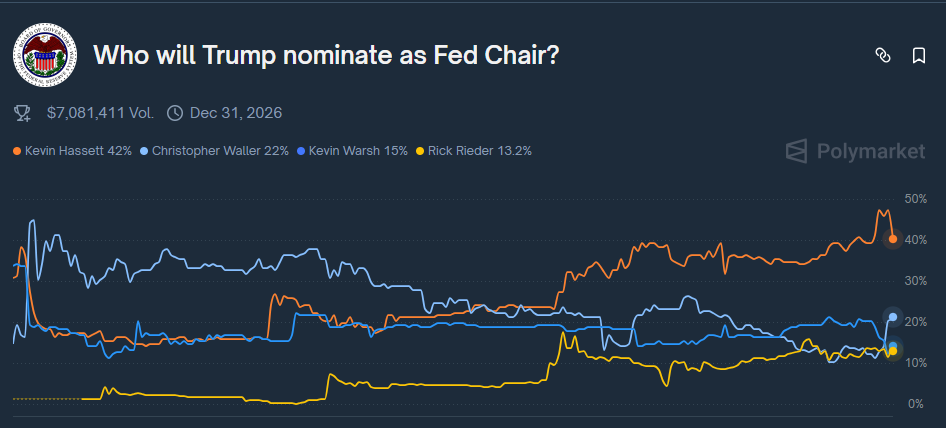Click the Federal Reserve seal image
The height and width of the screenshot is (428, 946).
coord(45,54)
